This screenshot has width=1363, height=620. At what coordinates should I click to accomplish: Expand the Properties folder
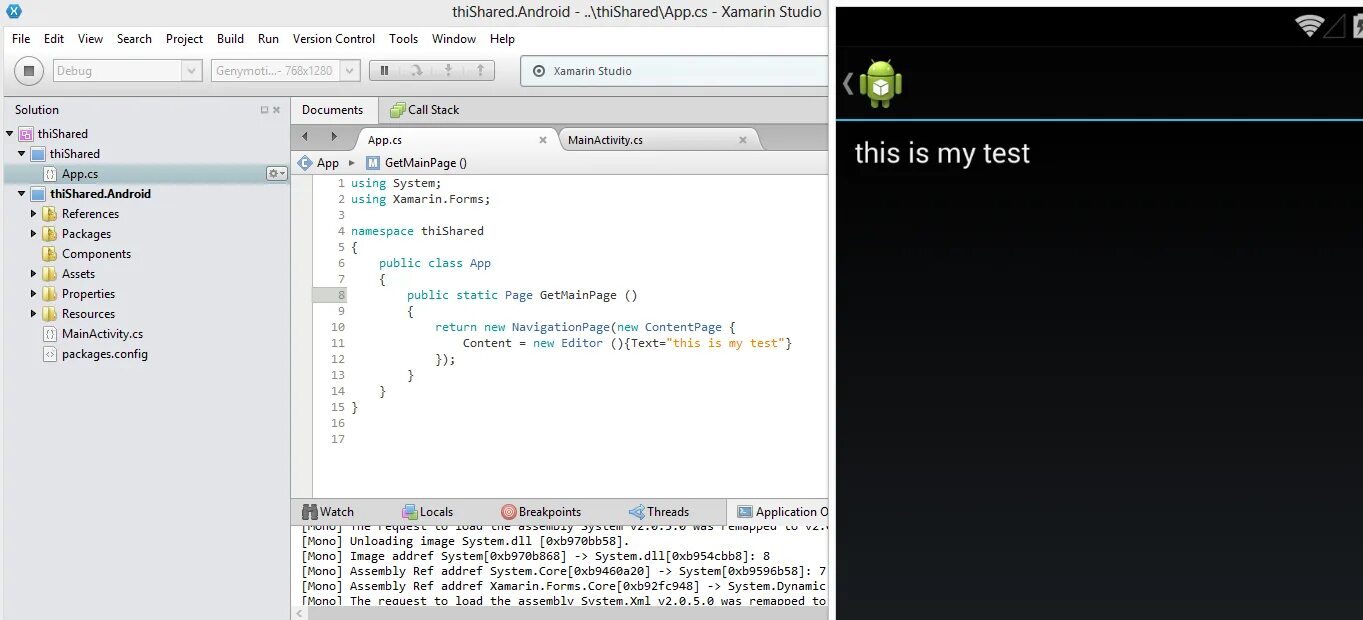click(33, 294)
